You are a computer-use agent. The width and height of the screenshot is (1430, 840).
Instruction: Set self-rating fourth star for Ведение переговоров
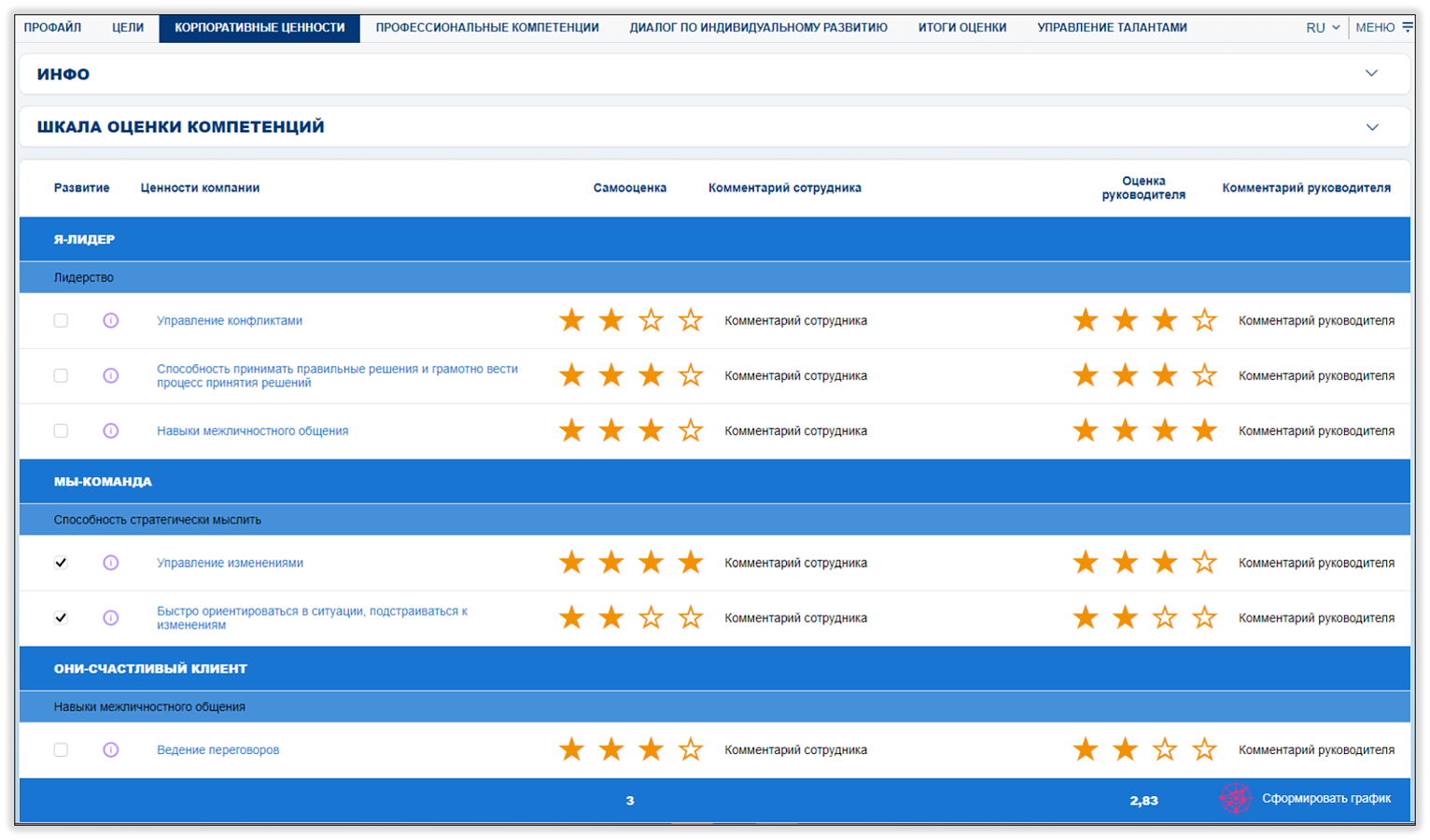coord(691,749)
